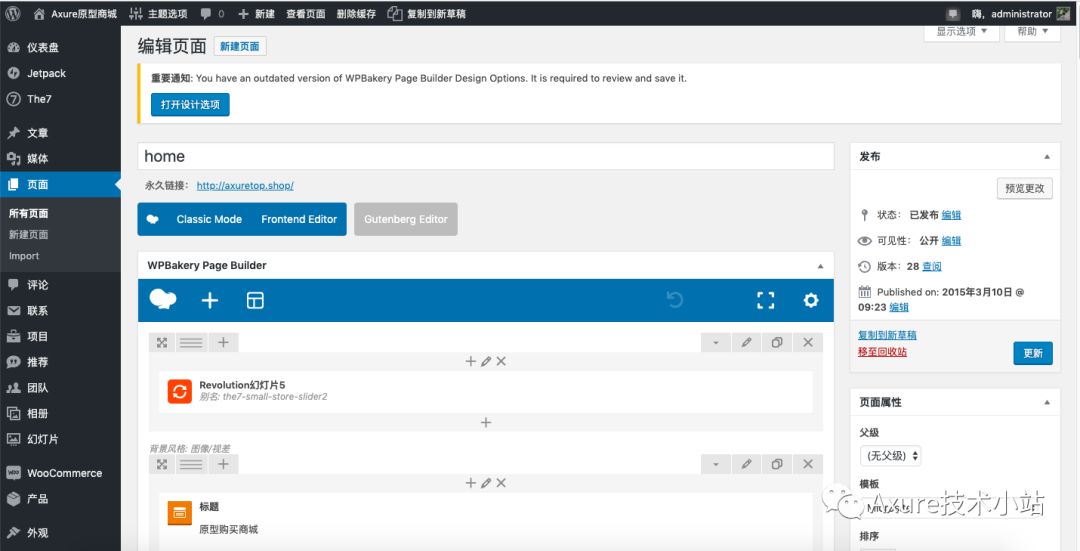Image resolution: width=1080 pixels, height=551 pixels.
Task: Launch the Frontend Editor
Action: [299, 219]
